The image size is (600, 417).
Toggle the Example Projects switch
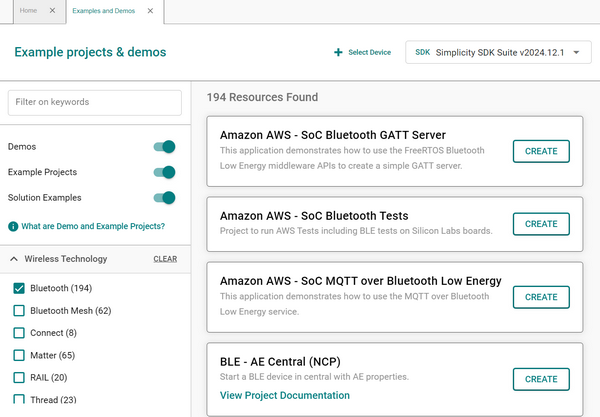[165, 172]
